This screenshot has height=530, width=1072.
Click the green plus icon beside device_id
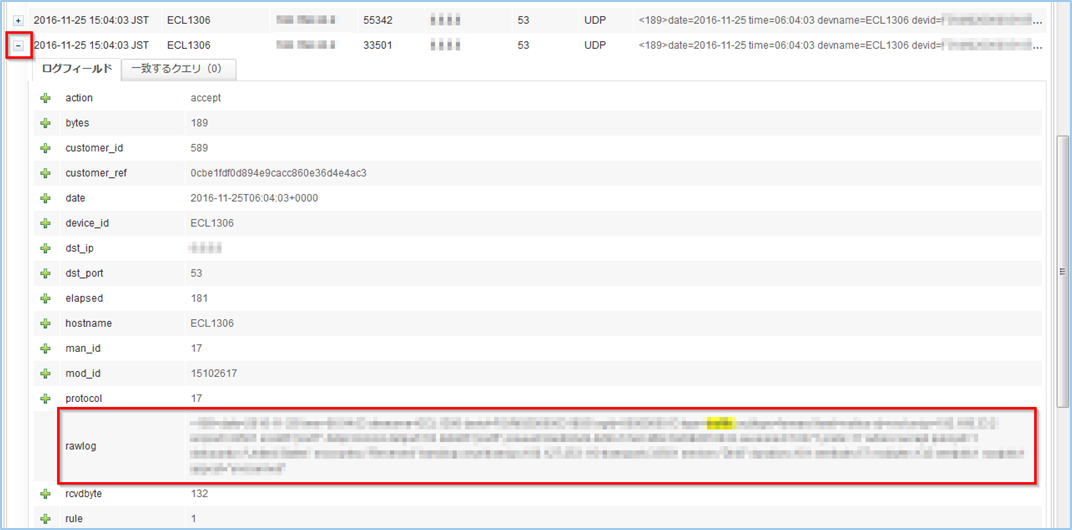[x=46, y=223]
